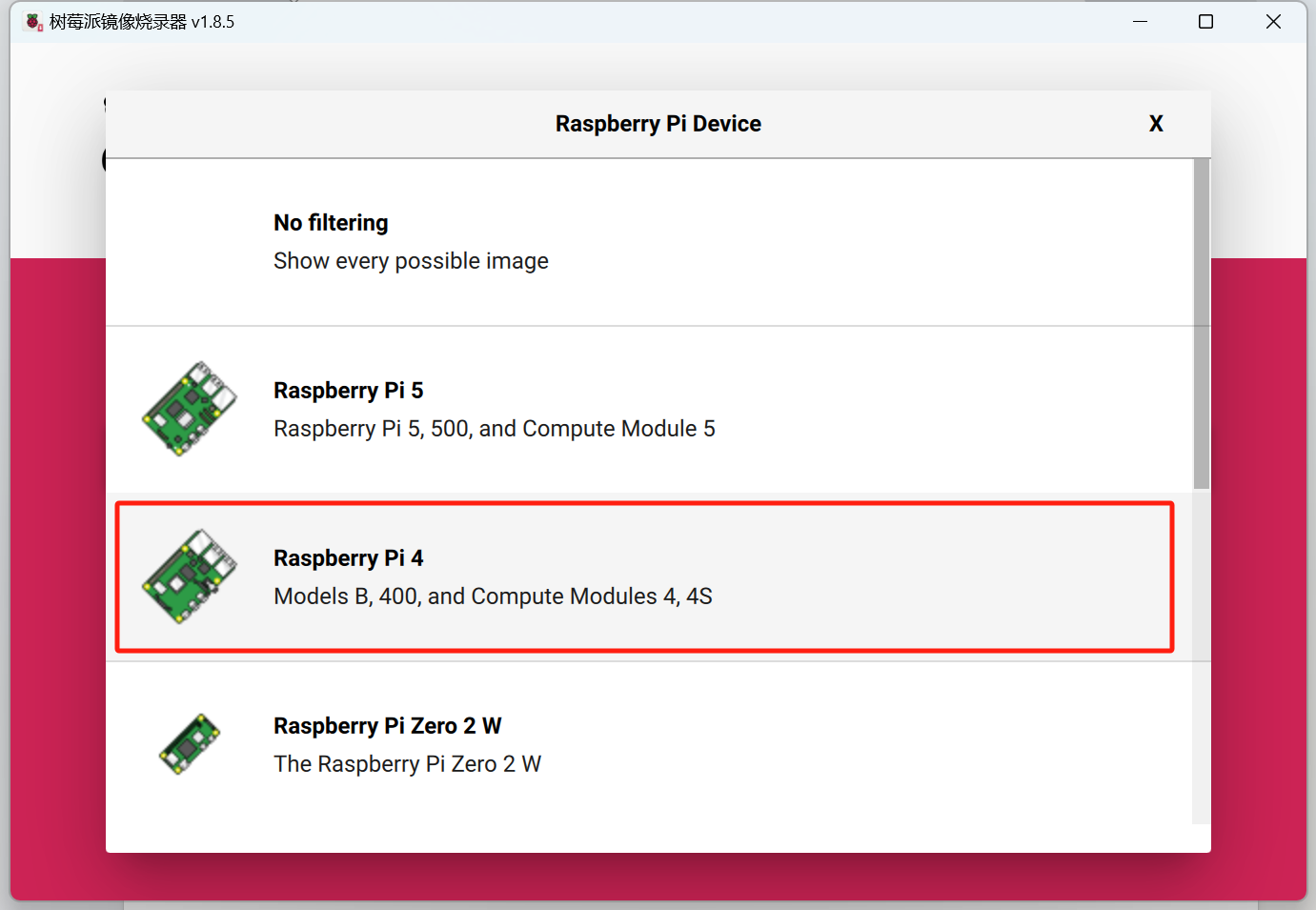Close the Raspberry Pi Device dialog

click(x=1156, y=124)
